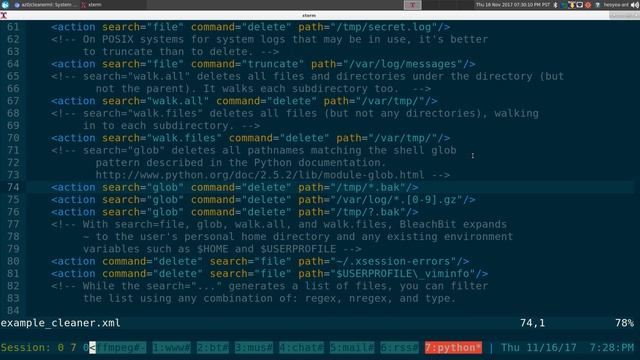Viewport: 640px width, 360px height.
Task: Place cursor on search="walk.files" on line 70
Action: [162, 138]
